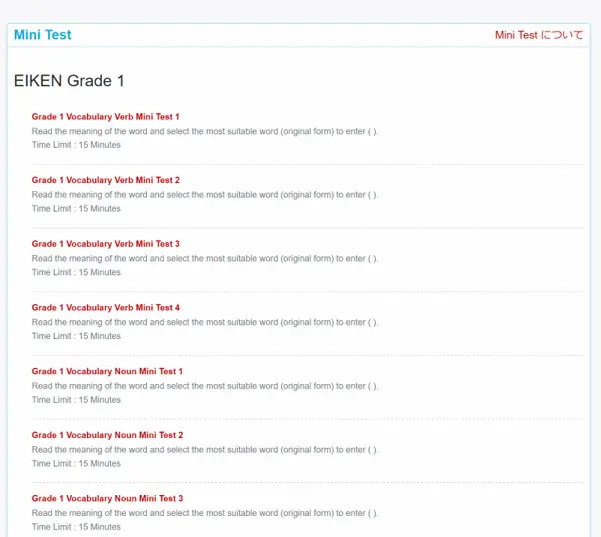This screenshot has height=537, width=601.
Task: Click the description under Verb Mini Test 3
Action: tap(205, 259)
